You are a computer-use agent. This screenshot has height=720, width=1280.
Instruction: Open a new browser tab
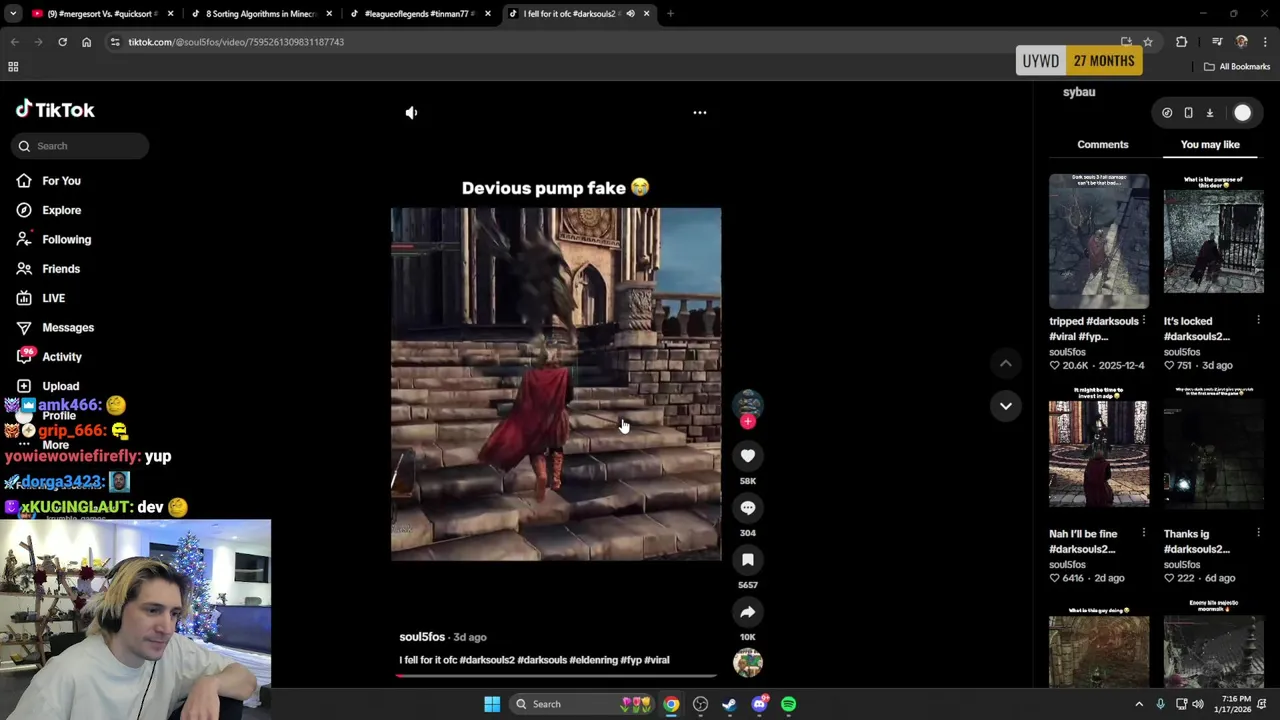[x=670, y=14]
